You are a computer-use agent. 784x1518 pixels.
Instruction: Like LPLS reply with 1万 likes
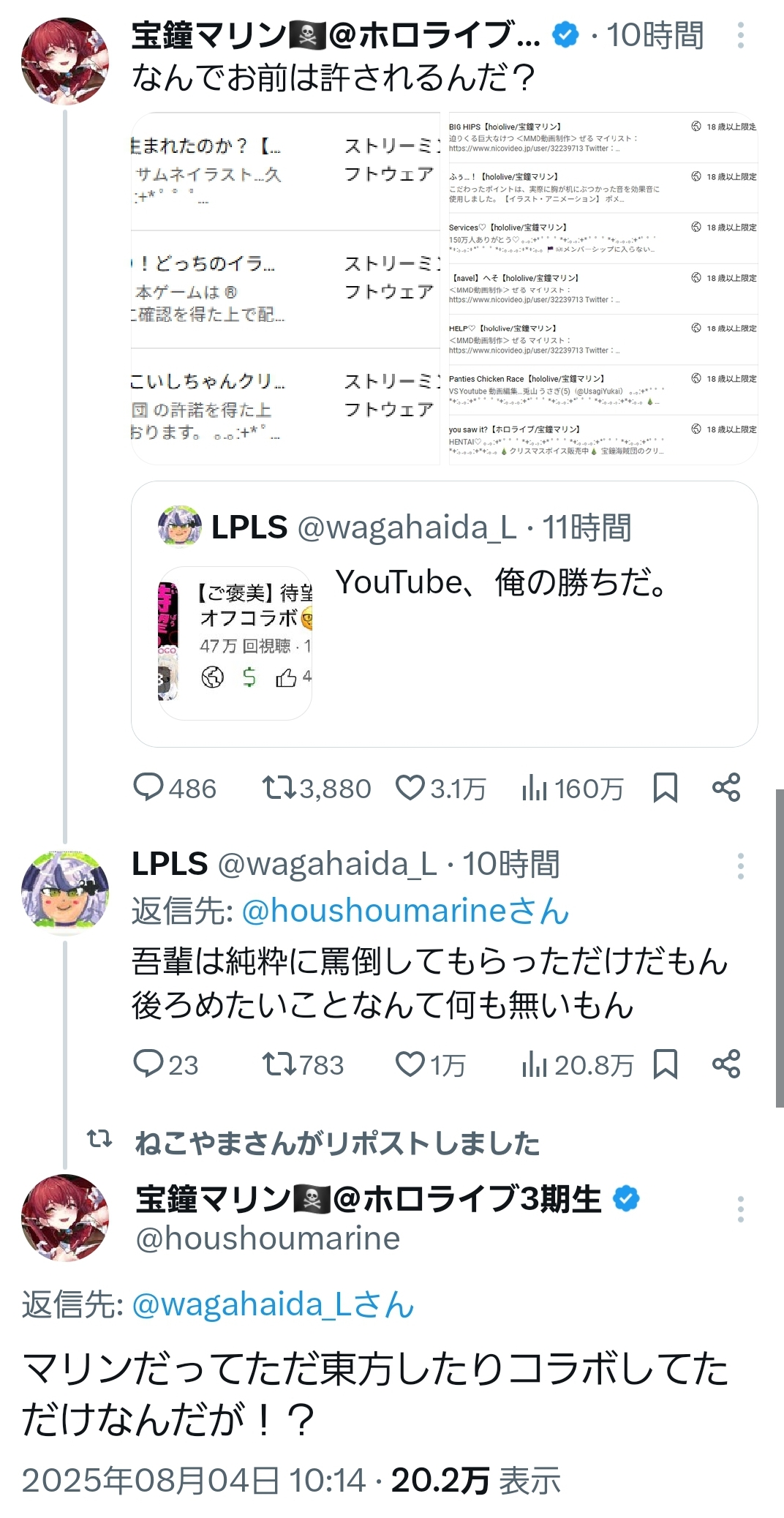tap(410, 1064)
